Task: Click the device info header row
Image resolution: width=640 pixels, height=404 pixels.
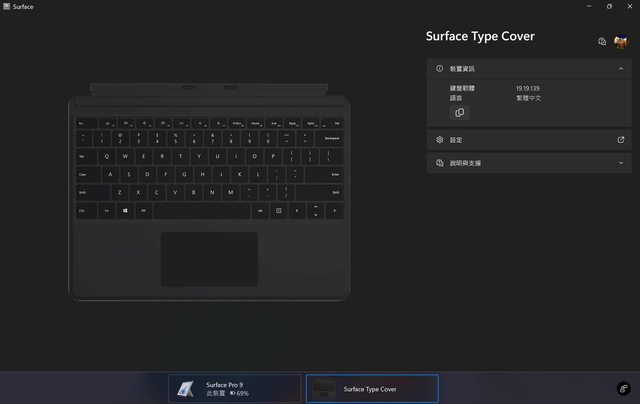Action: pyautogui.click(x=529, y=69)
